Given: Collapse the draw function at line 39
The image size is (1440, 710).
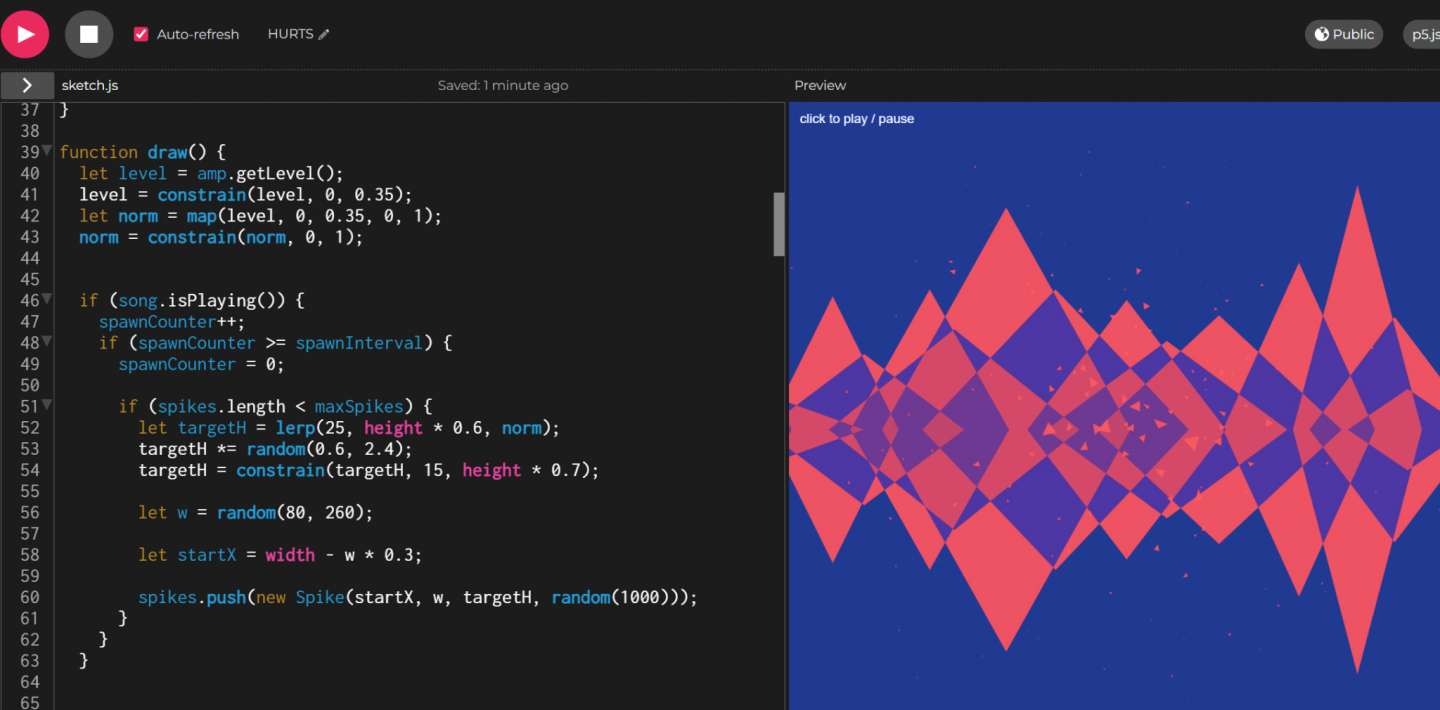Looking at the screenshot, I should point(46,151).
